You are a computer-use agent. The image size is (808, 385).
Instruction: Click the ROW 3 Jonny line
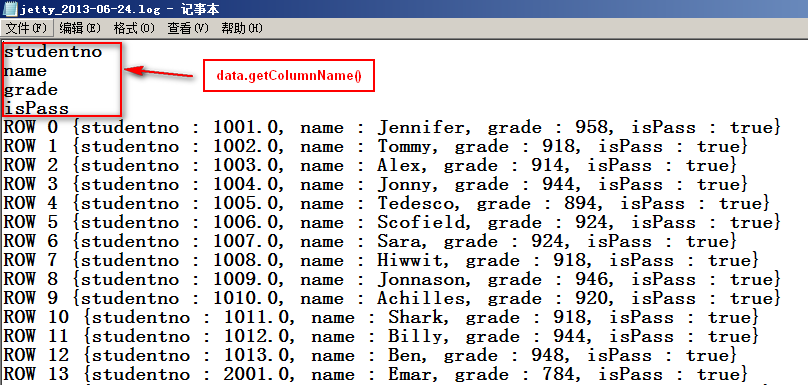375,185
